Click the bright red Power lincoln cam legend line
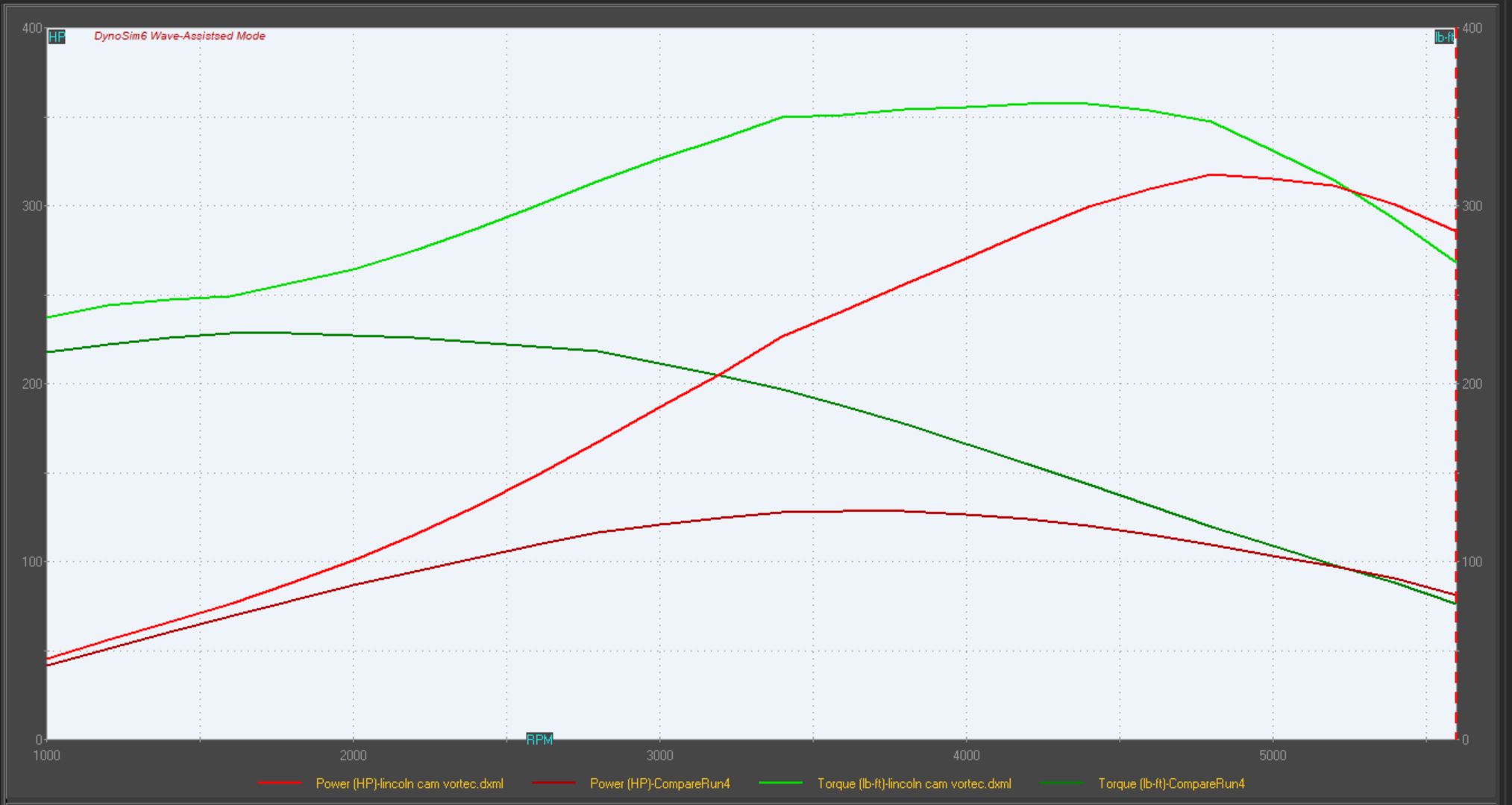 [280, 783]
